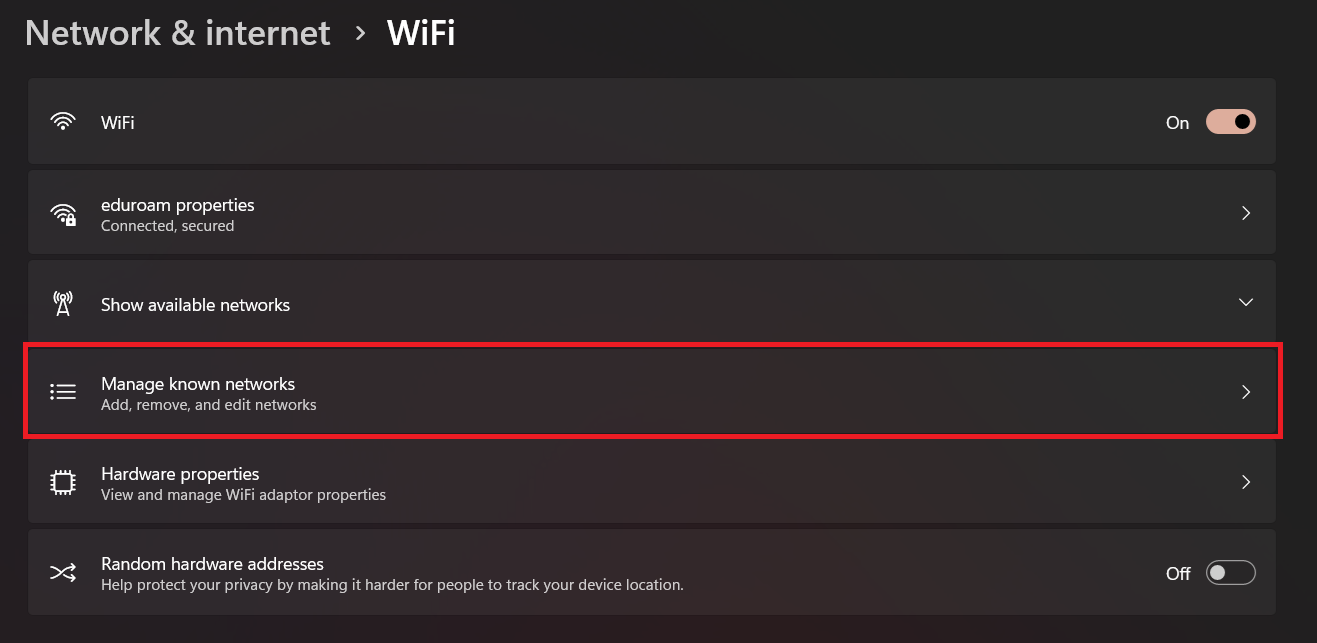Screen dimensions: 1317x643
Task: Turn off the WiFi toggle switch
Action: (1230, 122)
